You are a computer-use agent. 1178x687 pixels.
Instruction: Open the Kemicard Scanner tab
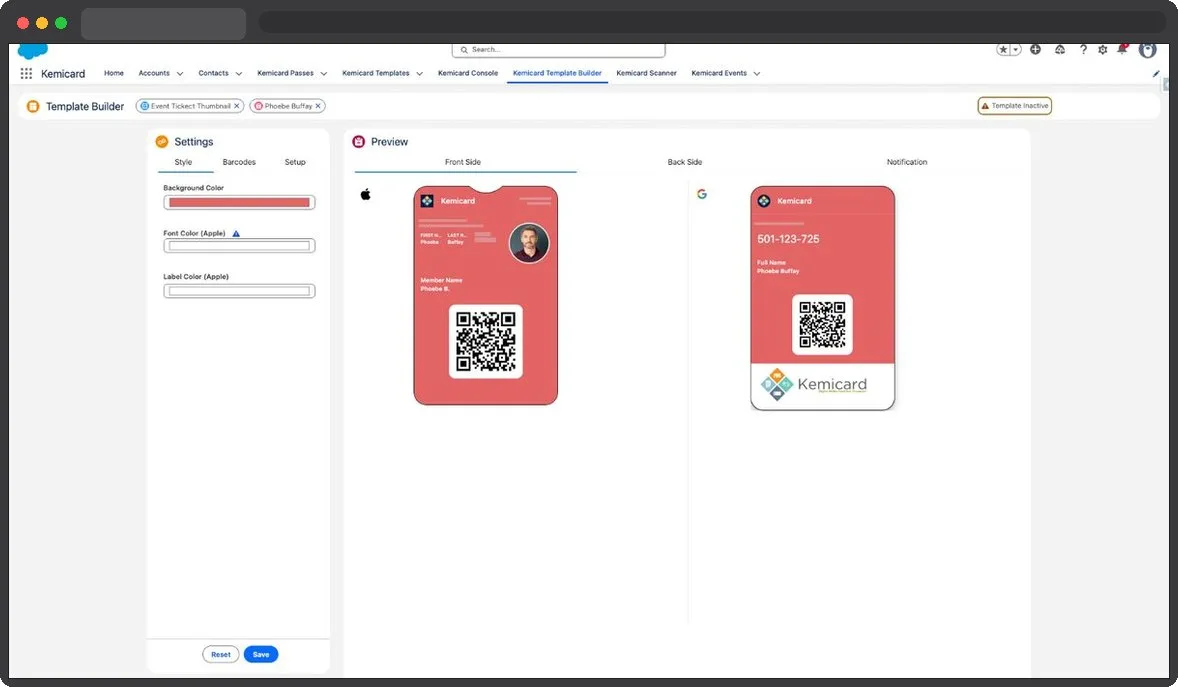pyautogui.click(x=646, y=73)
